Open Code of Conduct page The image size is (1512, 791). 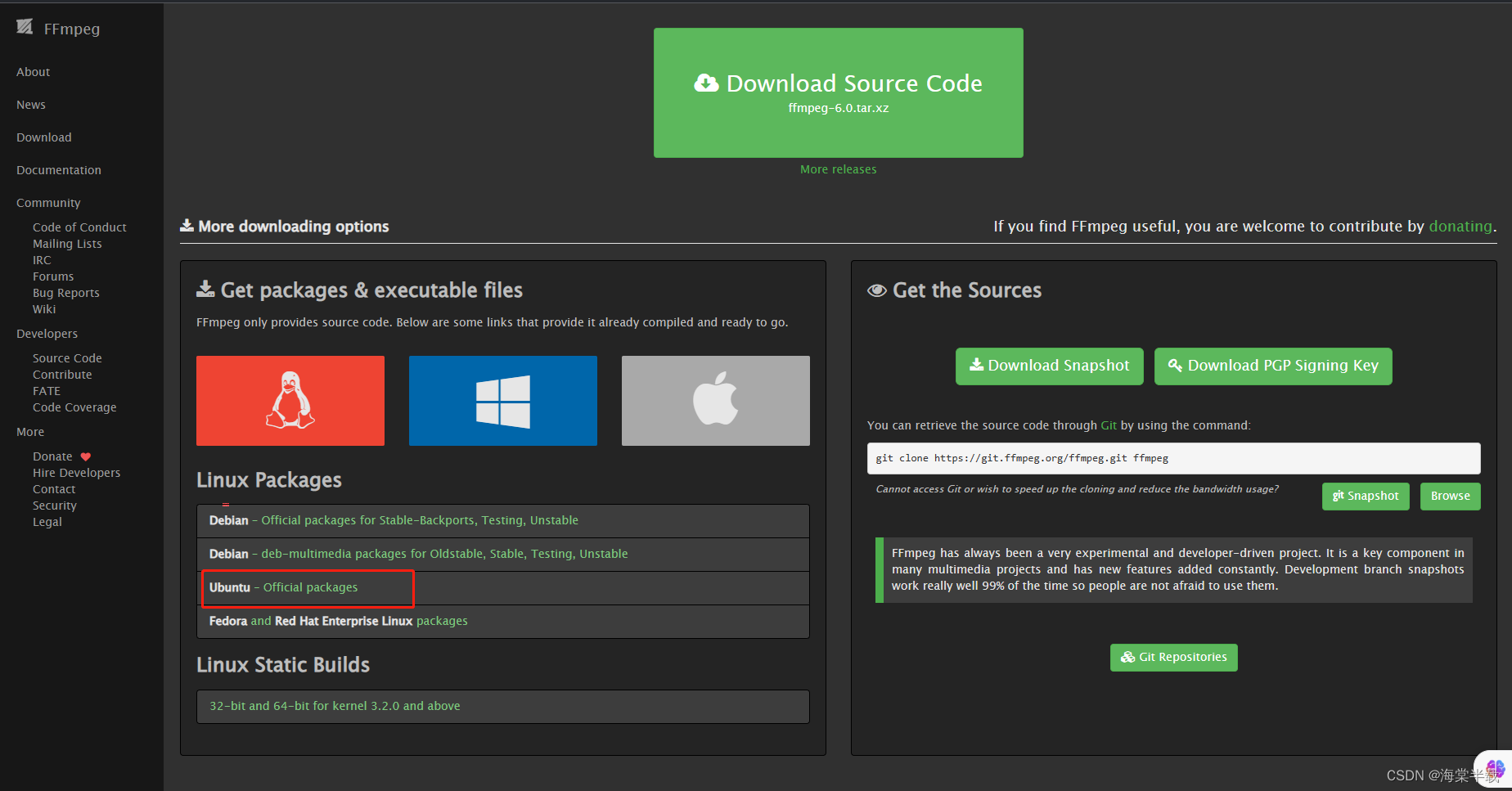click(x=79, y=227)
